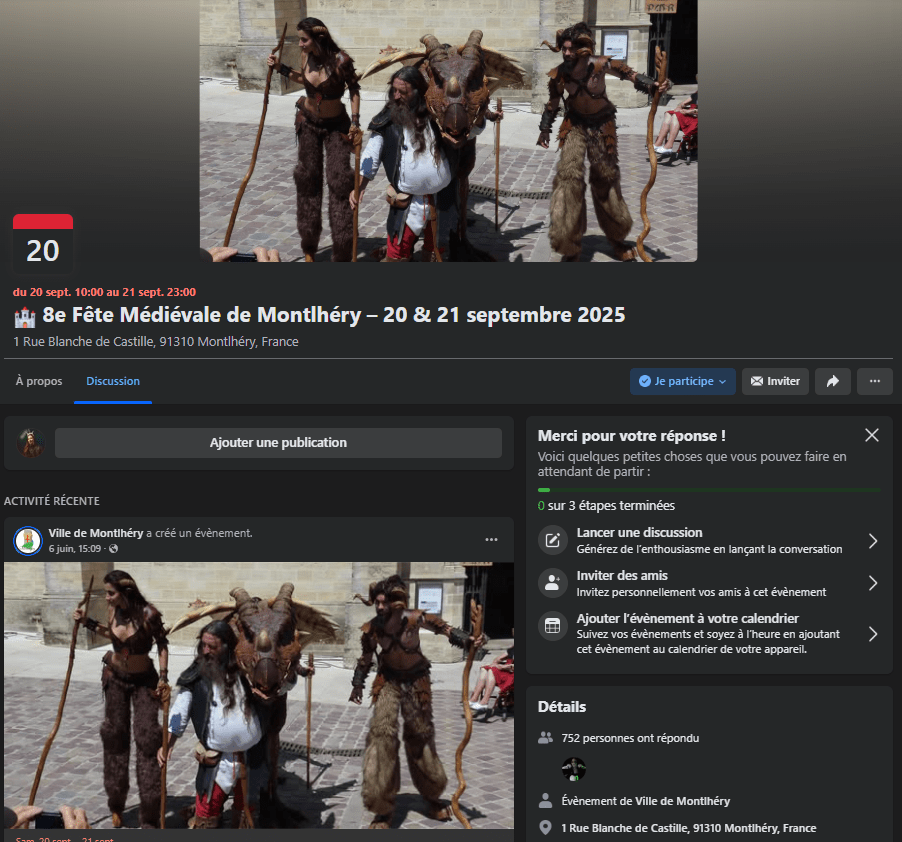The width and height of the screenshot is (902, 842).
Task: Open Ville de Montlhéry link in Détails
Action: [x=682, y=801]
